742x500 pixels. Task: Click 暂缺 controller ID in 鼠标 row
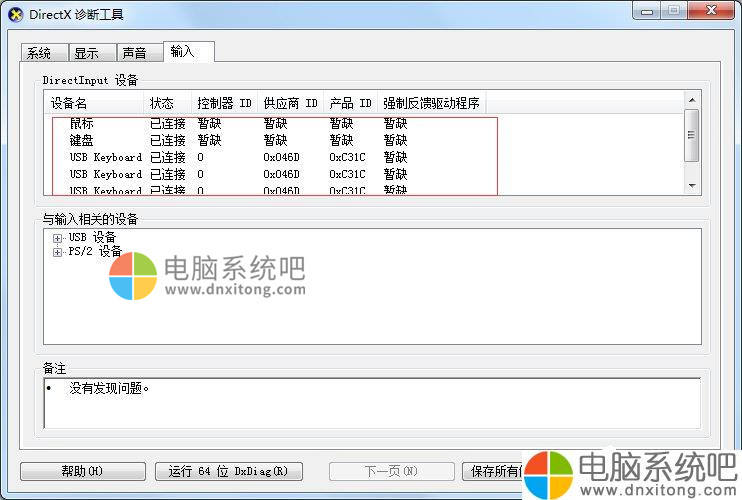(210, 124)
